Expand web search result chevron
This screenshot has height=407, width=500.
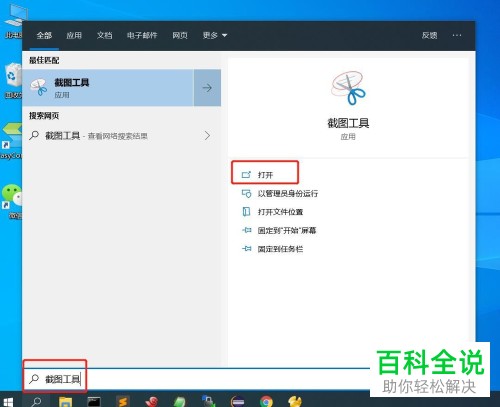207,136
